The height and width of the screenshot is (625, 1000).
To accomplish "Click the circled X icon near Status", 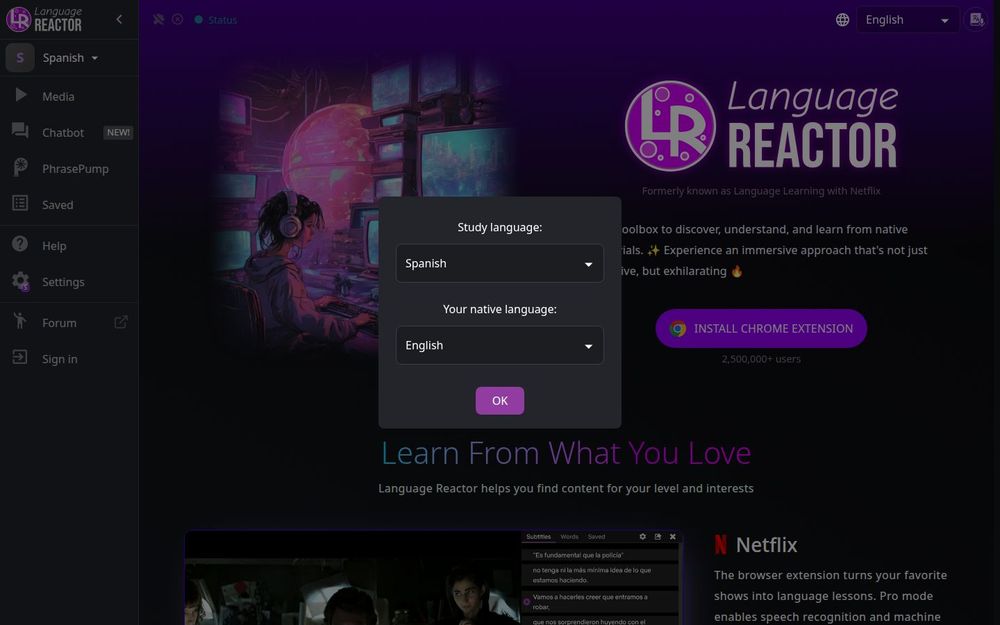I will coord(177,18).
